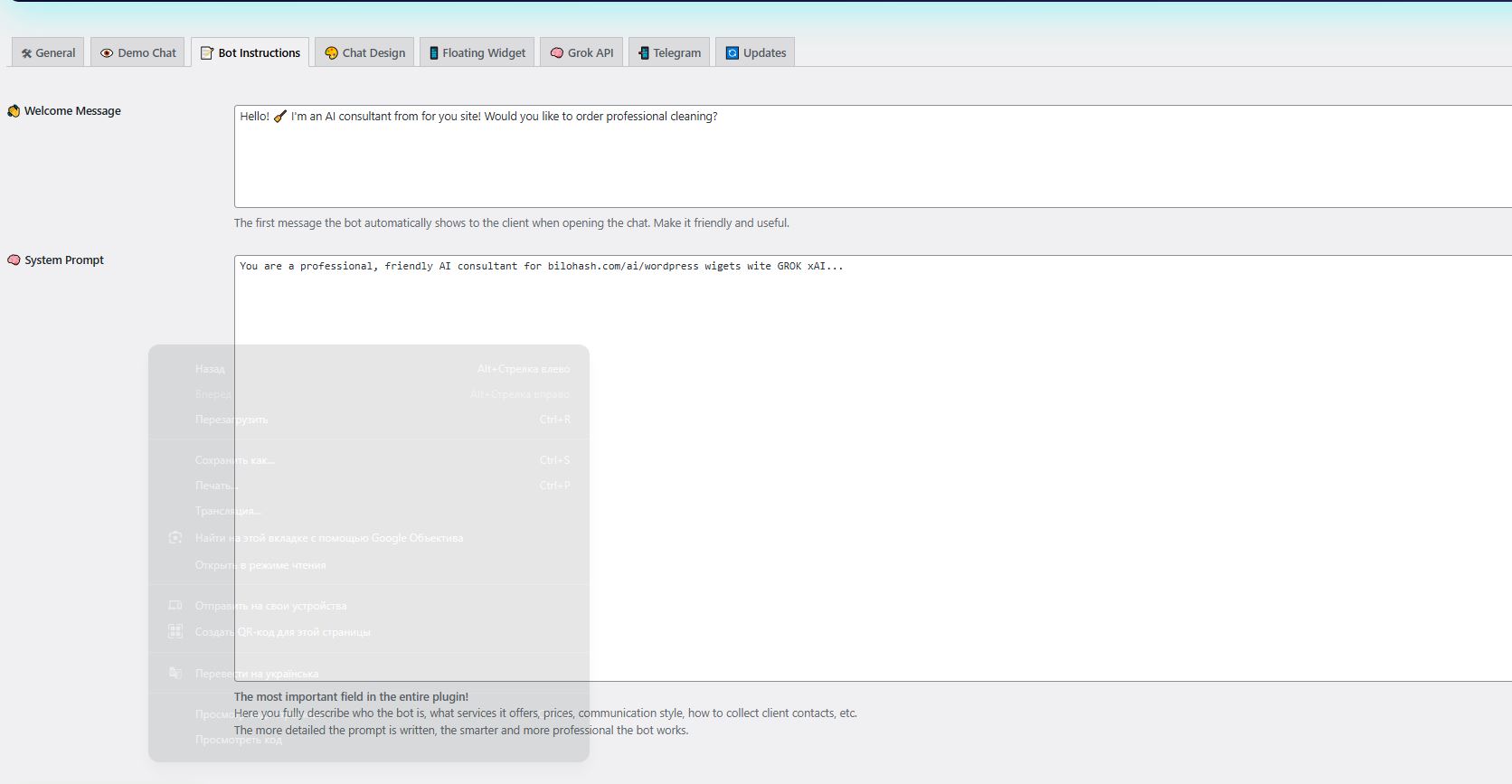Image resolution: width=1512 pixels, height=784 pixels.
Task: Choose Перезагрузить in the context menu
Action: coord(369,420)
